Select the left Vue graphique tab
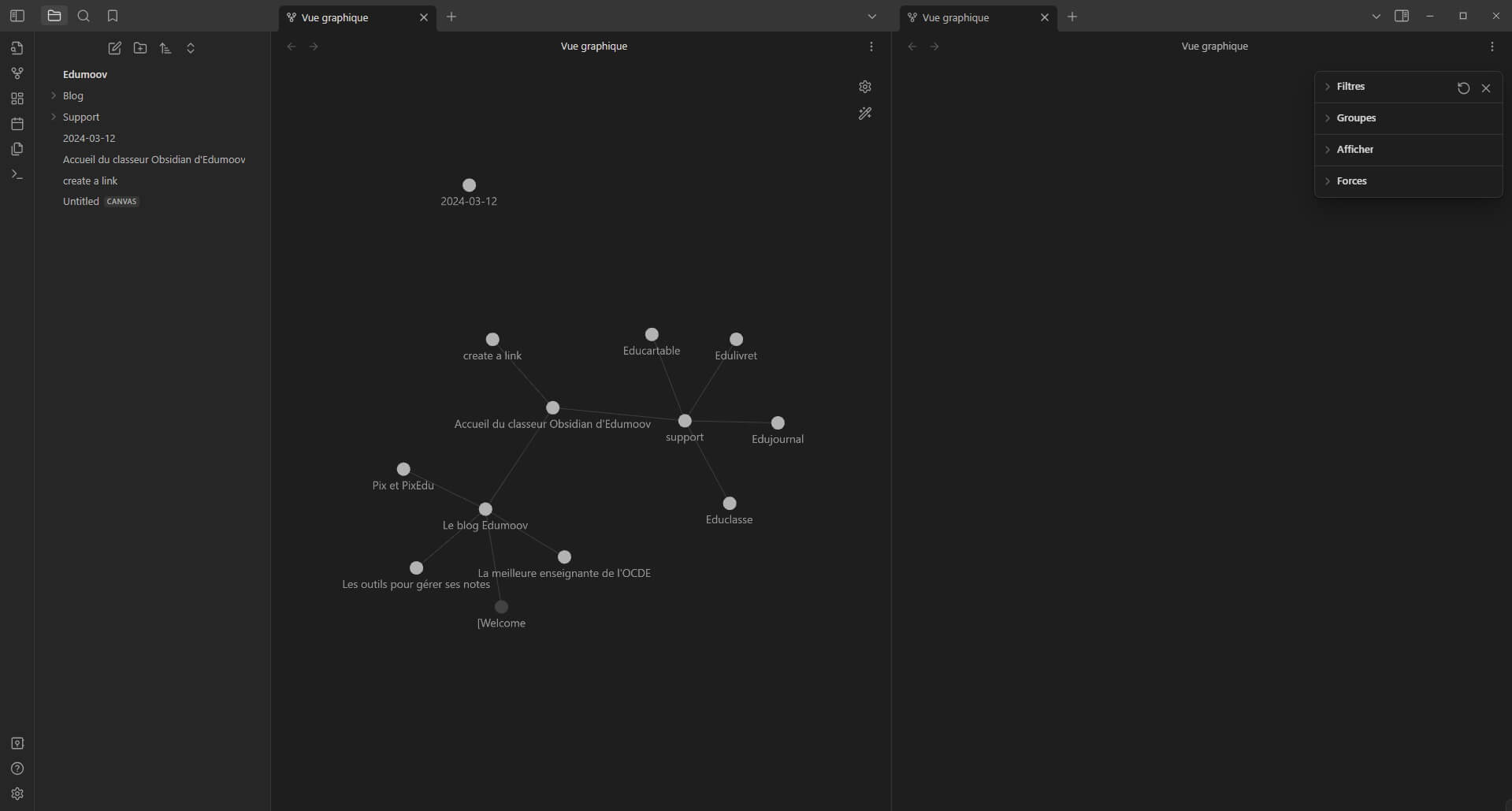The height and width of the screenshot is (811, 1512). tap(356, 17)
